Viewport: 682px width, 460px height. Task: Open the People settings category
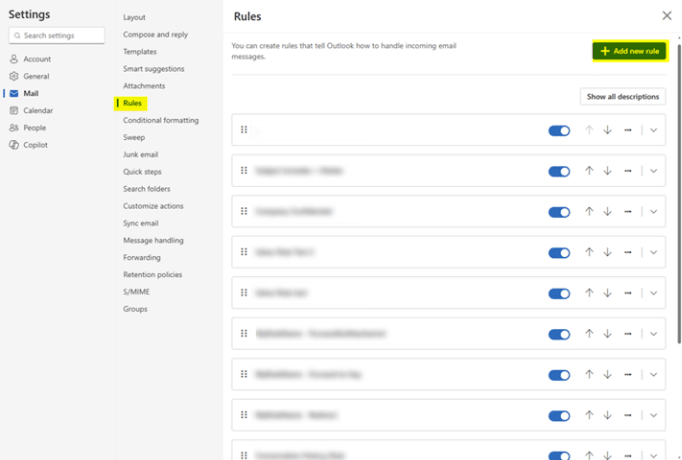[35, 127]
